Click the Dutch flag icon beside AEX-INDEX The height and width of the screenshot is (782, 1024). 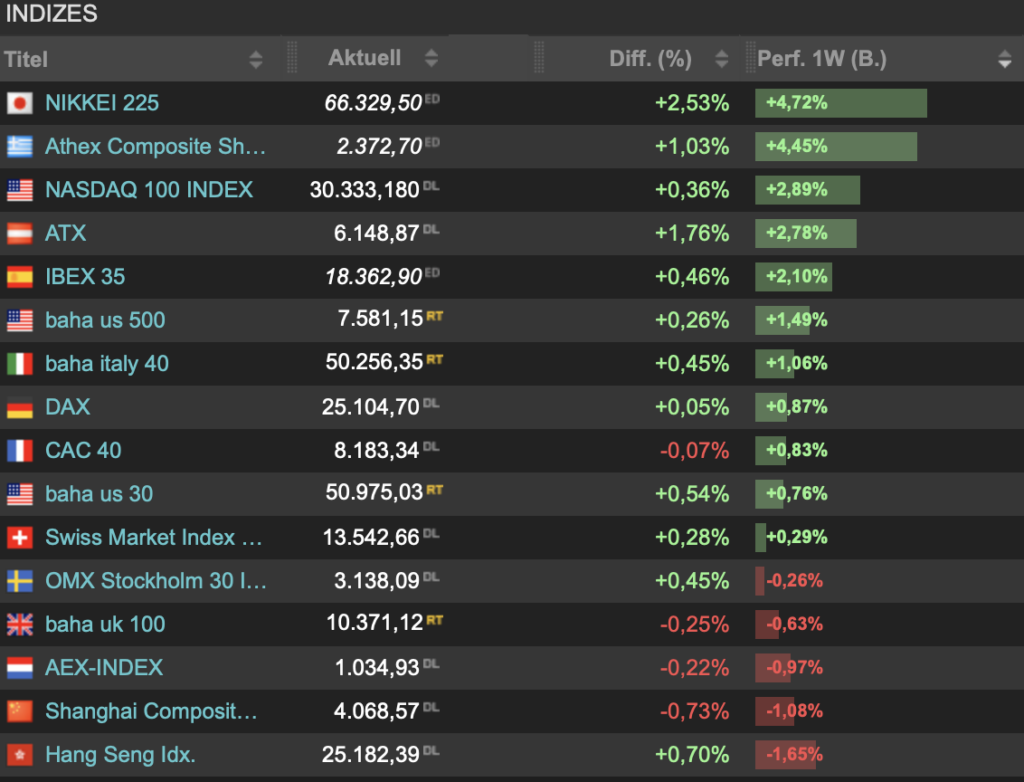(x=20, y=668)
